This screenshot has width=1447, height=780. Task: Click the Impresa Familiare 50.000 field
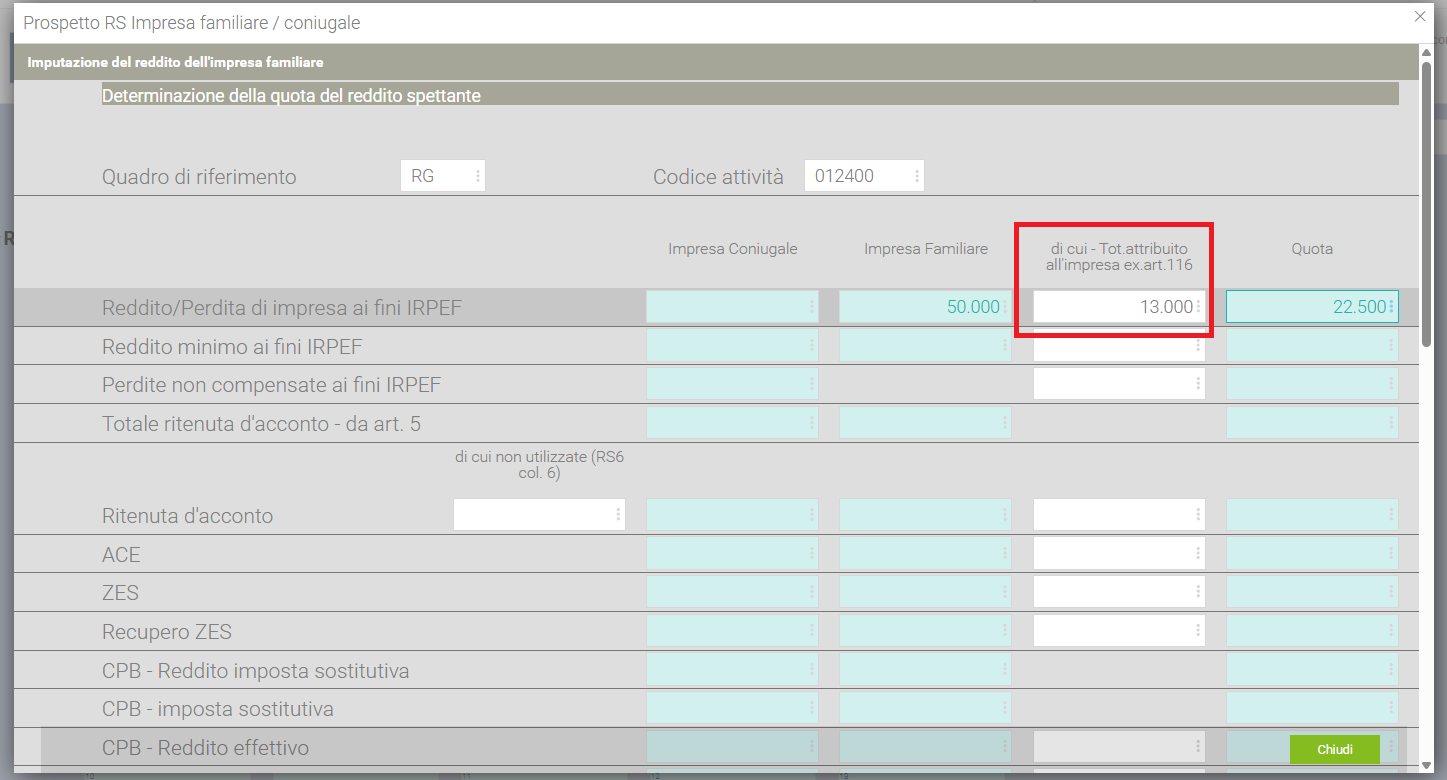pos(925,307)
